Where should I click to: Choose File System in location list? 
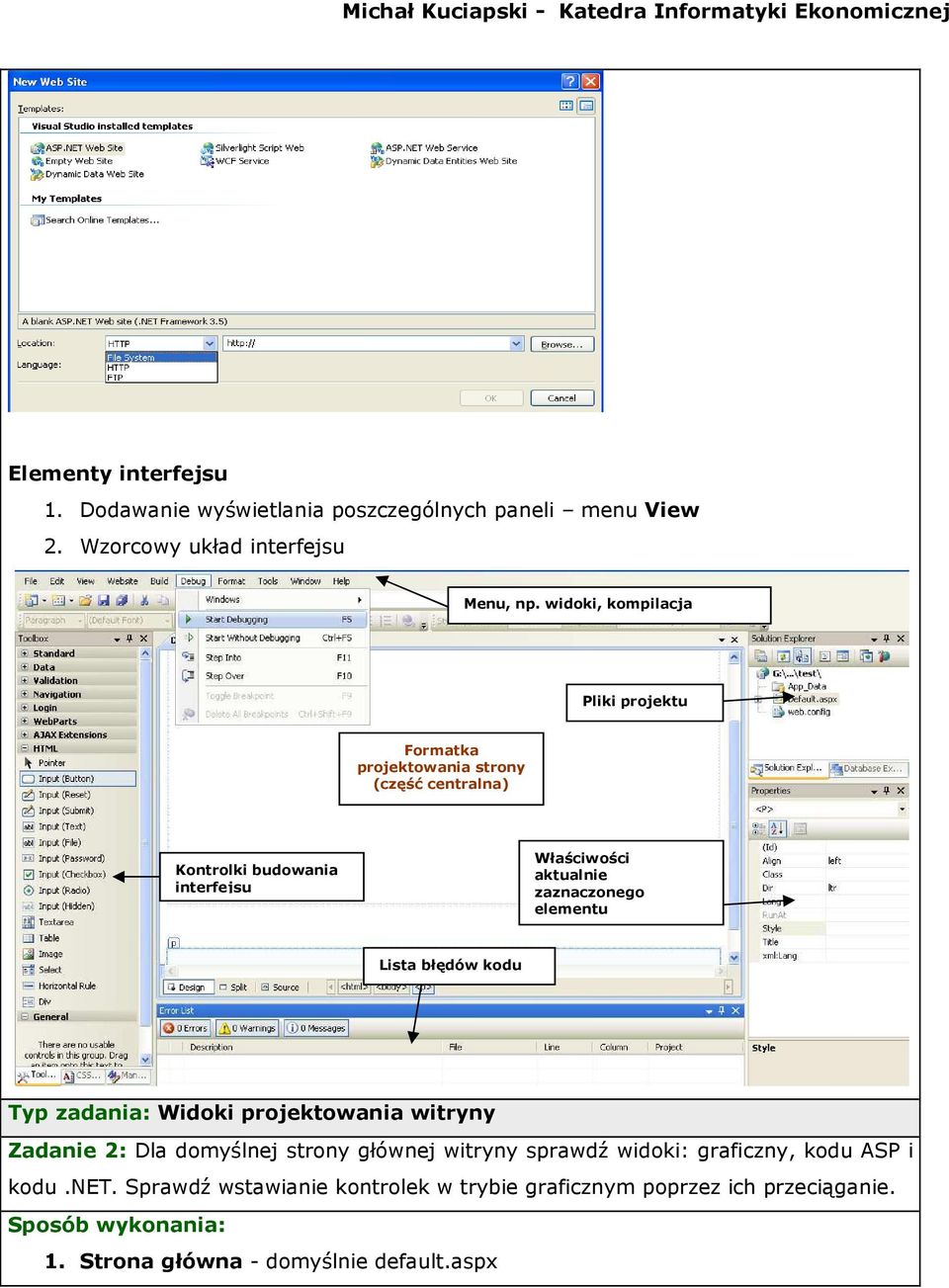(x=161, y=358)
